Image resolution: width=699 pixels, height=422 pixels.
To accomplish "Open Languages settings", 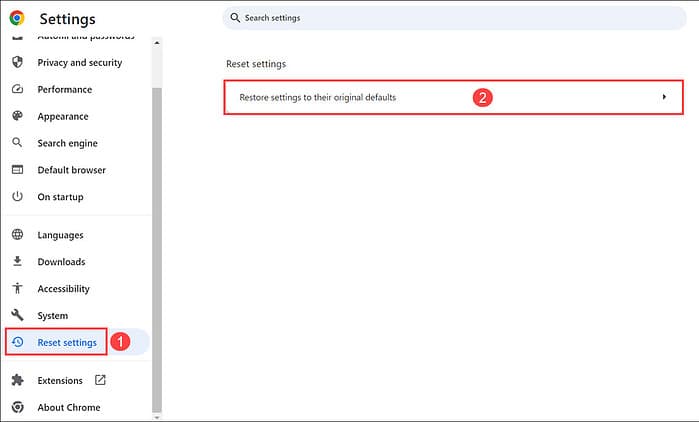I will tap(60, 235).
